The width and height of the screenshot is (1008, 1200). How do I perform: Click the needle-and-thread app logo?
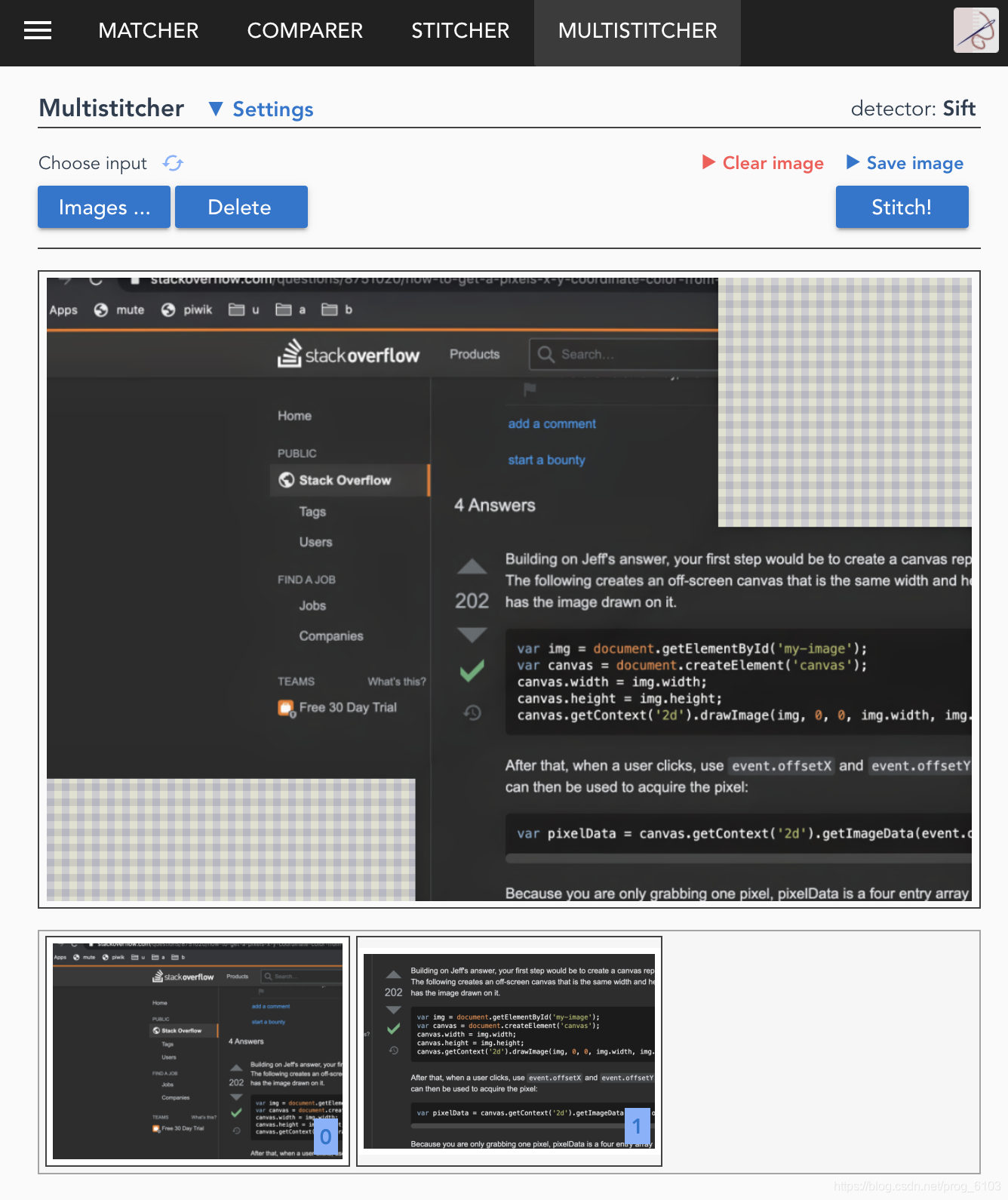click(976, 30)
